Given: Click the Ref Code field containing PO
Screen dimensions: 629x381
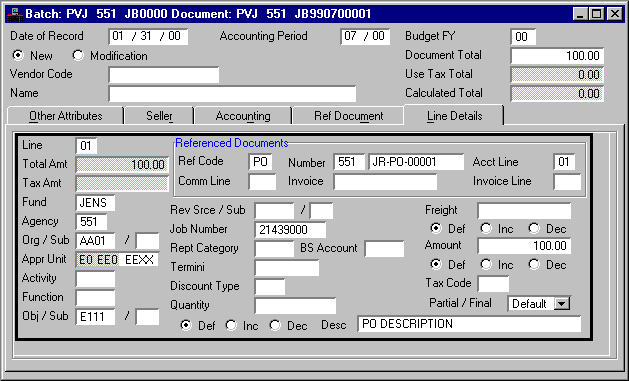Looking at the screenshot, I should pos(260,162).
